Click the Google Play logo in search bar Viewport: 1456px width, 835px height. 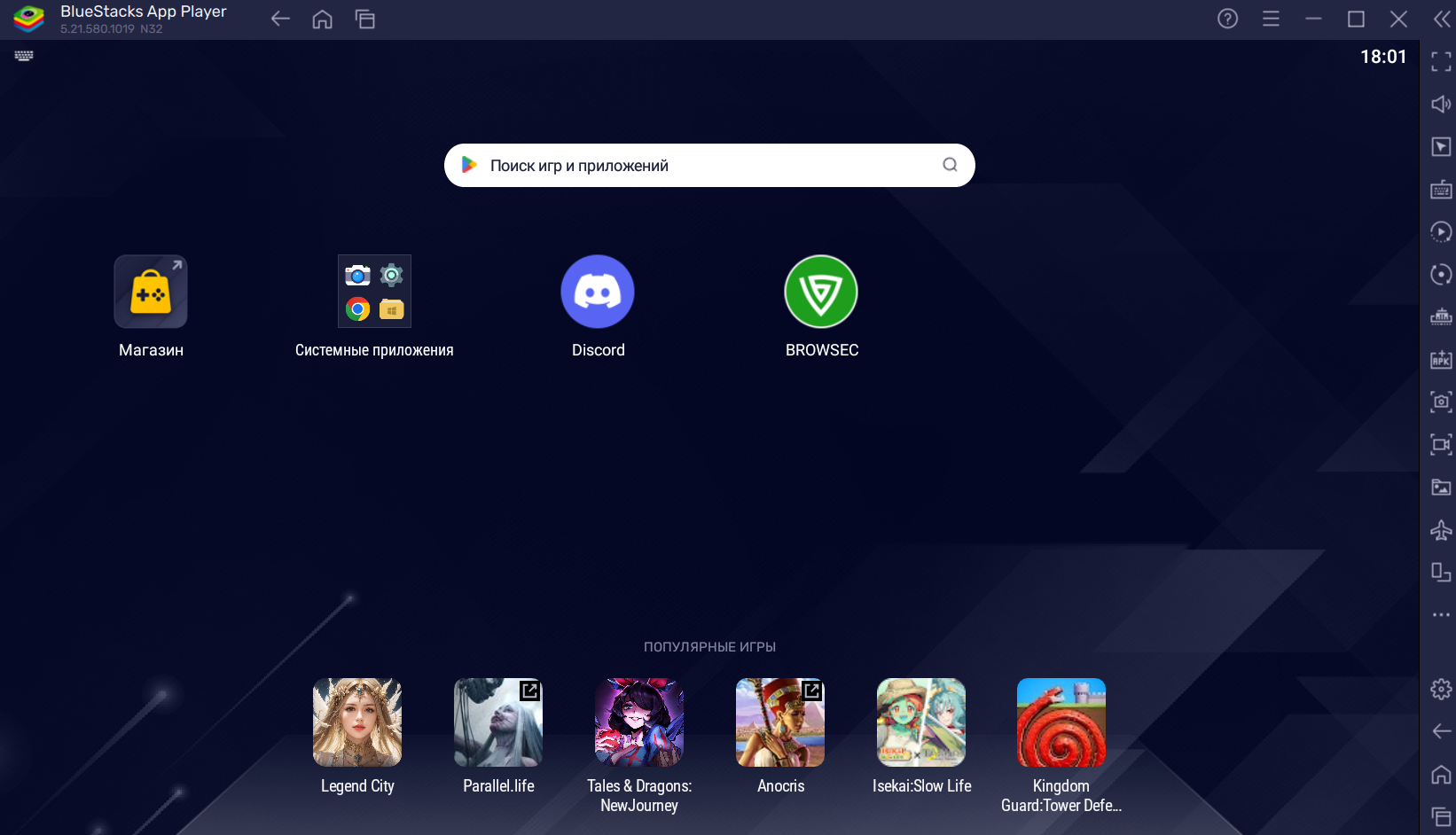[x=469, y=165]
